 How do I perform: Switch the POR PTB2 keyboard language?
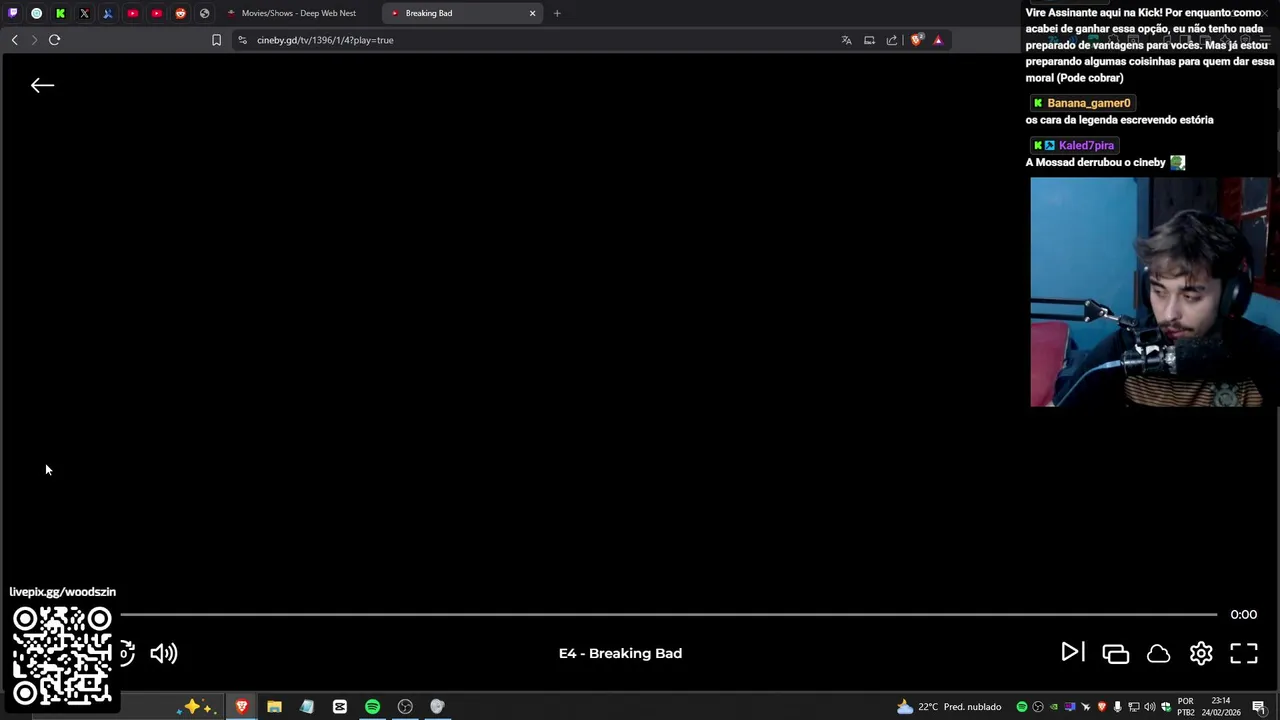pos(1186,707)
